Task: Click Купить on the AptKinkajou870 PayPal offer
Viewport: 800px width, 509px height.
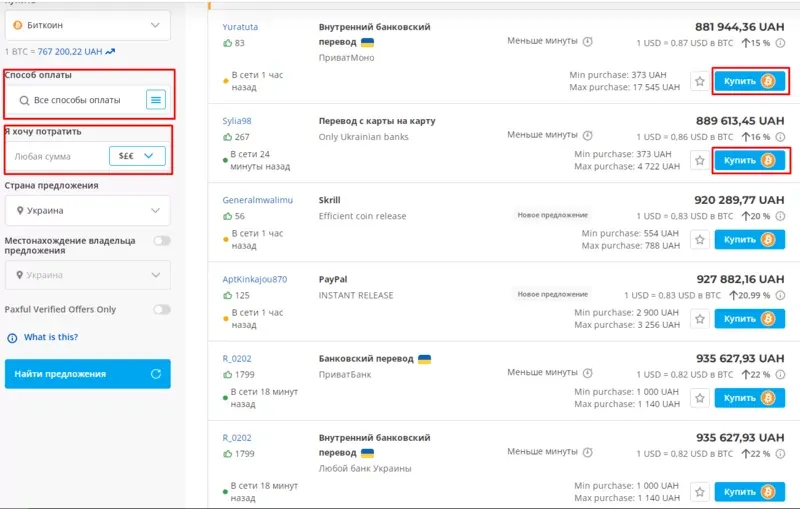Action: click(749, 319)
